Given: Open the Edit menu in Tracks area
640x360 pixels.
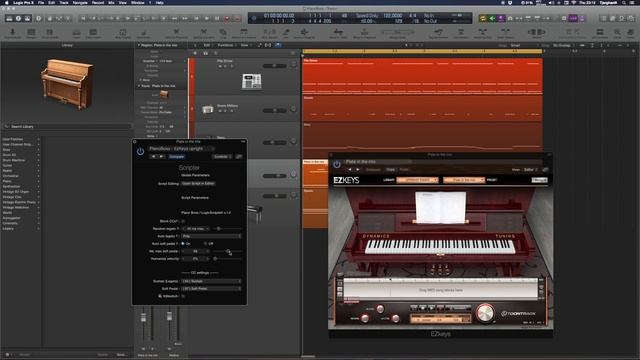Looking at the screenshot, I should [207, 45].
